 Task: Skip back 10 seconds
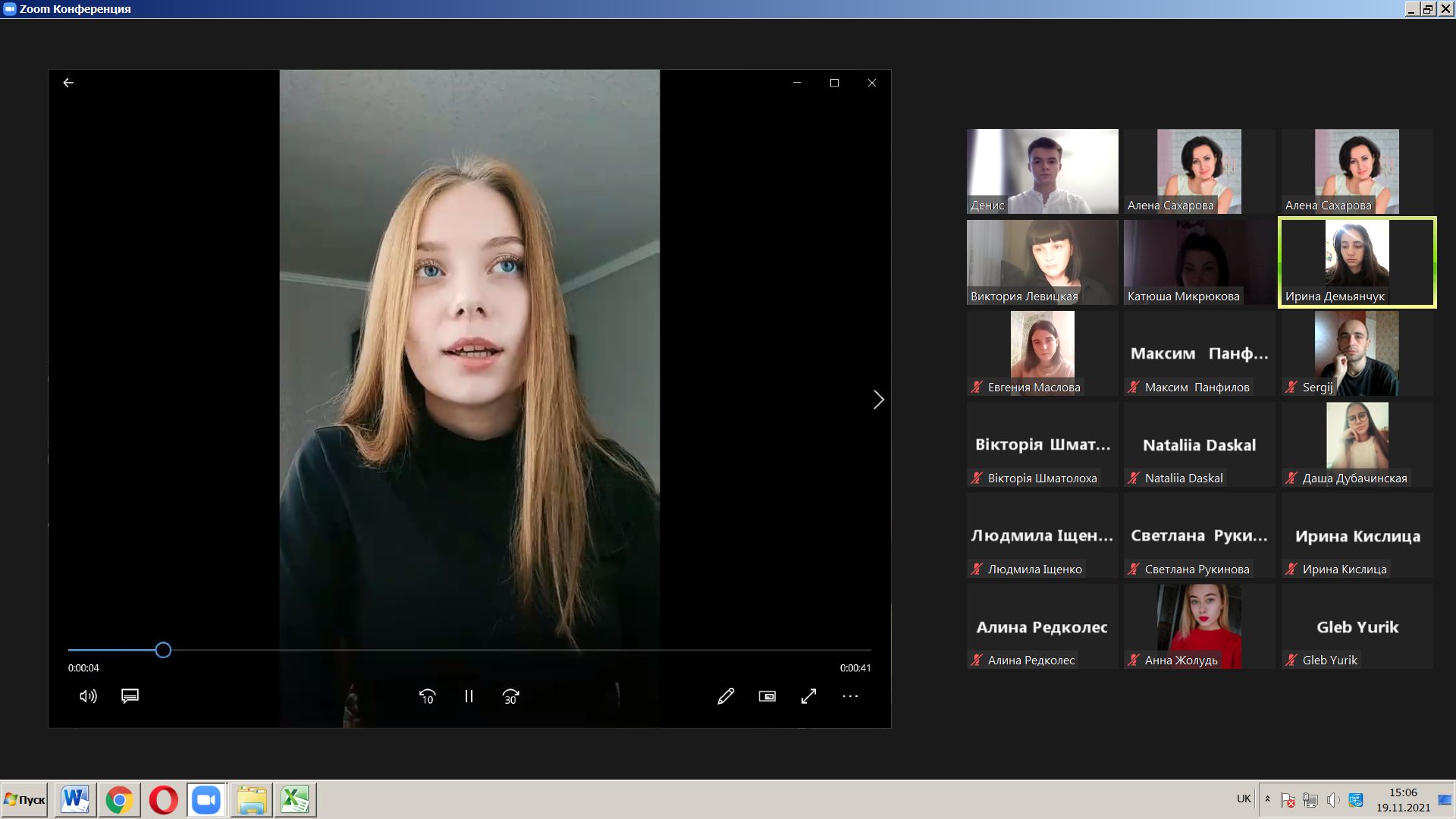[428, 696]
